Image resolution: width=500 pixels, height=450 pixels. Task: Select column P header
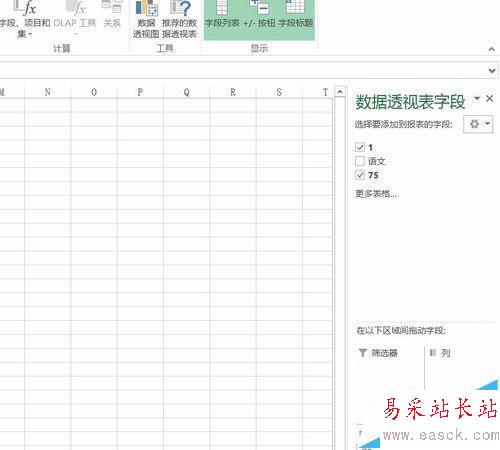140,92
